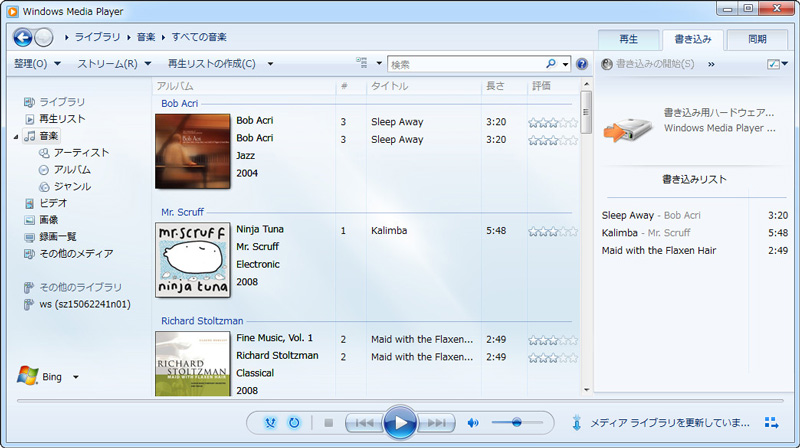Go back with the blue back arrow
The height and width of the screenshot is (448, 800).
[x=22, y=37]
